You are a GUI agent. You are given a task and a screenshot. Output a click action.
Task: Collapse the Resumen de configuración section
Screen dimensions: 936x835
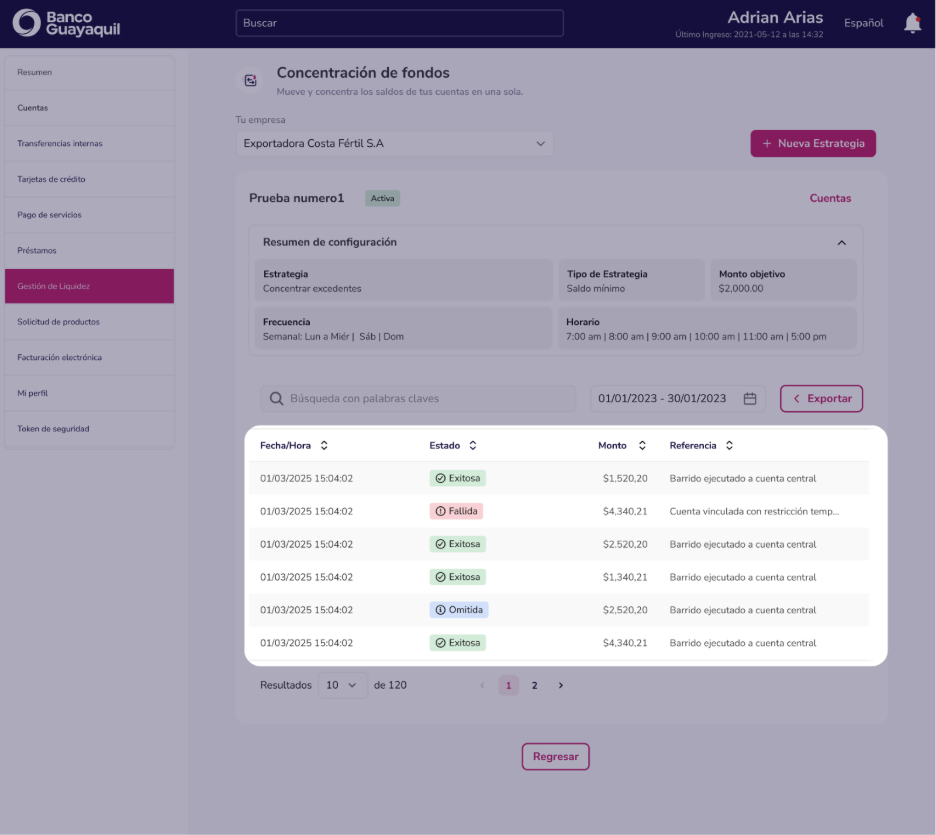click(842, 242)
